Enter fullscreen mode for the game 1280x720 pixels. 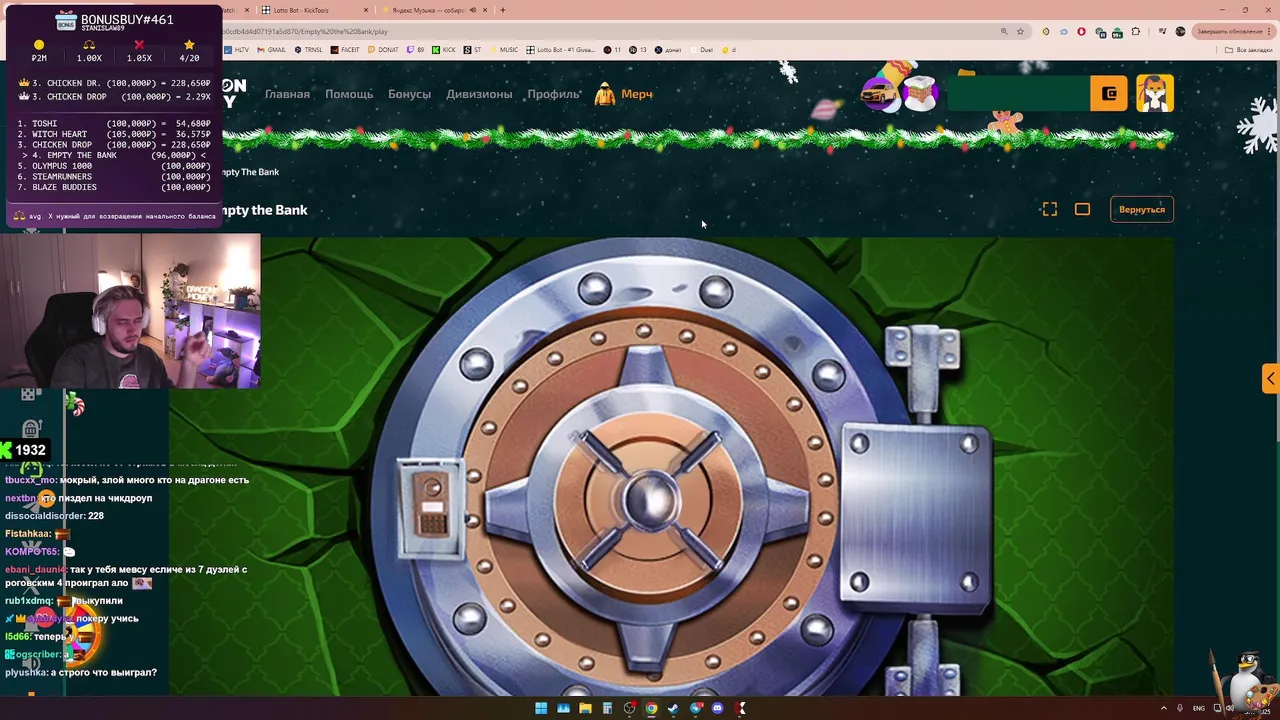point(1049,209)
